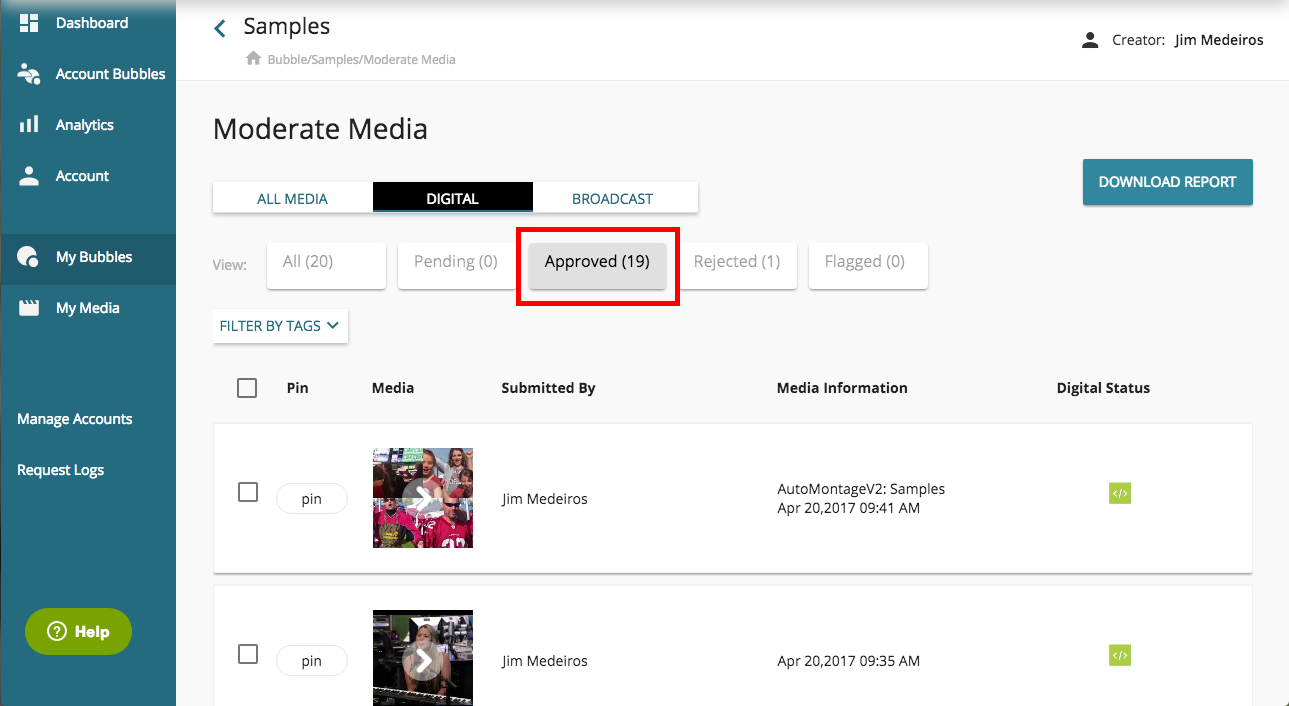Click the Download Report button
The height and width of the screenshot is (706, 1289).
(x=1167, y=182)
